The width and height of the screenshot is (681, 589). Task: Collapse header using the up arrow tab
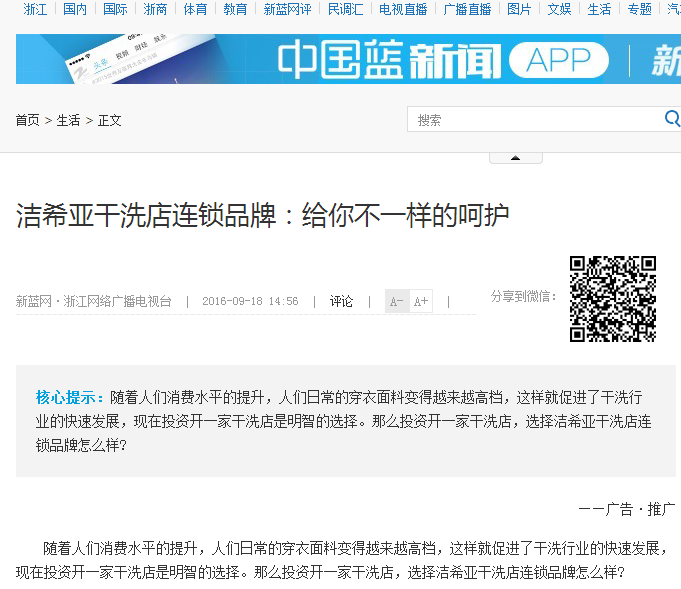click(515, 158)
